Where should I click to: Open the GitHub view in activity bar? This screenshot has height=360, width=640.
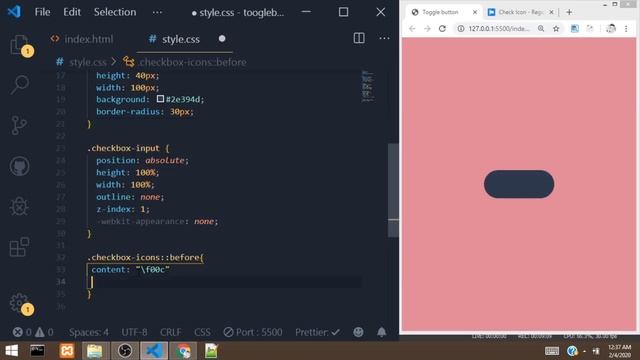coord(19,166)
